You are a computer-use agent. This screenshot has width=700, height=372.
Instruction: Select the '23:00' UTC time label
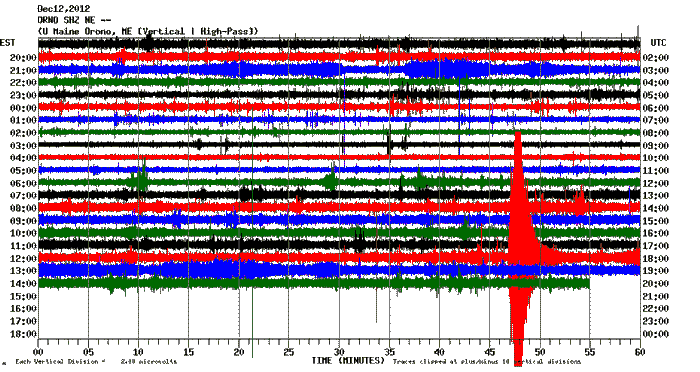tap(655, 321)
